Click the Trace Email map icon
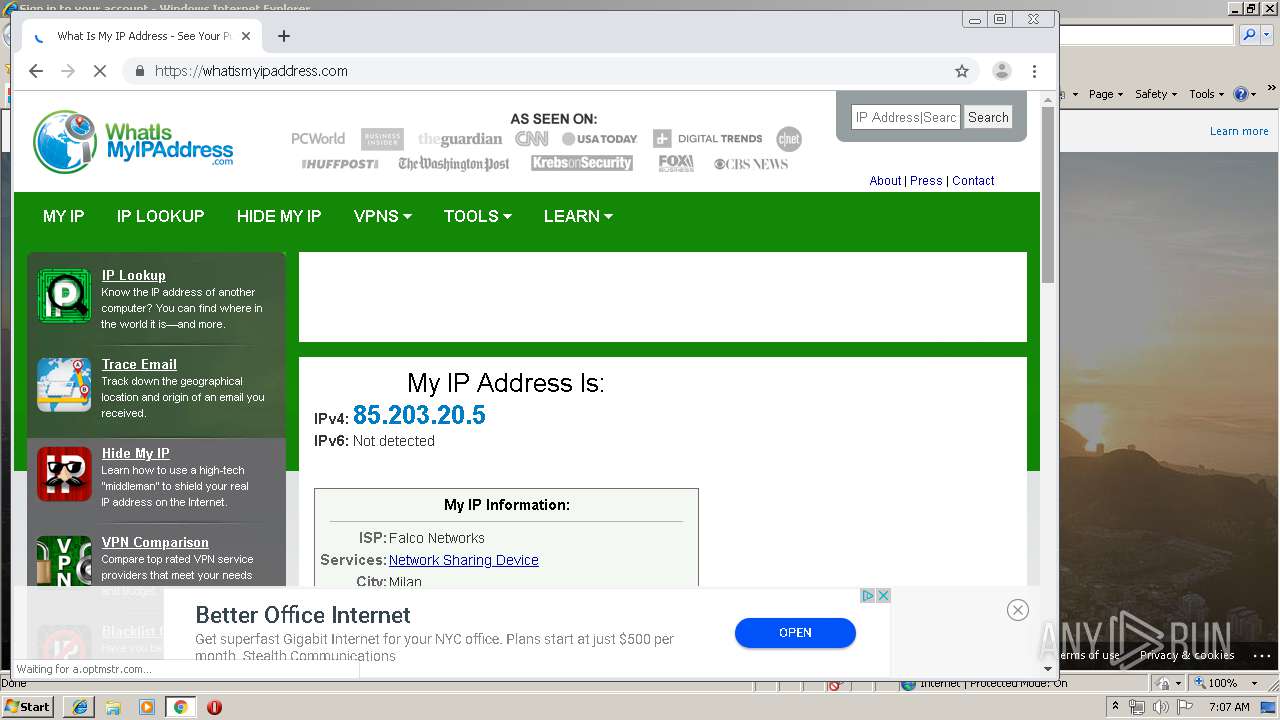 click(x=64, y=385)
